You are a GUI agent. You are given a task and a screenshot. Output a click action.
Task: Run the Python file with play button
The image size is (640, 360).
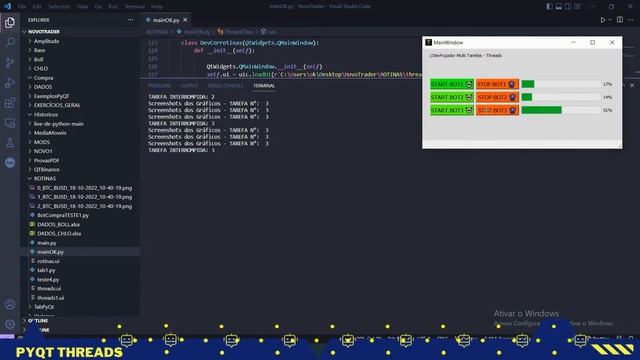[x=602, y=20]
